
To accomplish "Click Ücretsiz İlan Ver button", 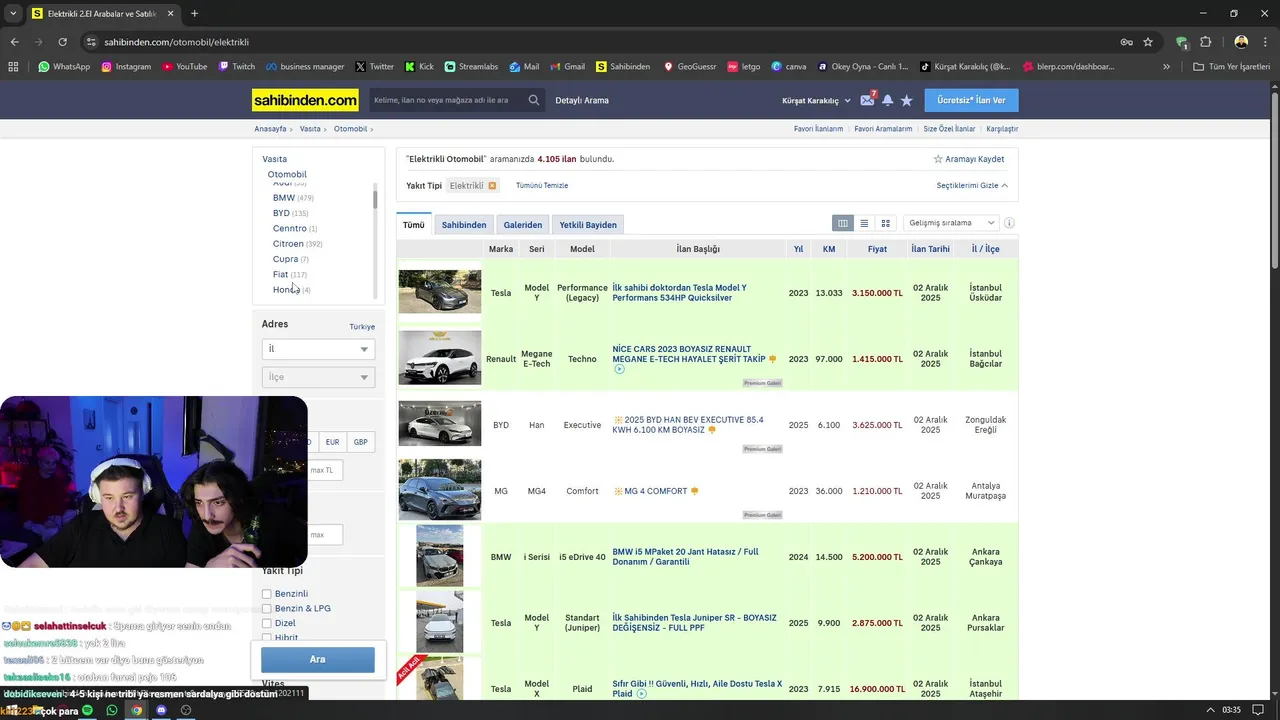I will click(x=971, y=100).
